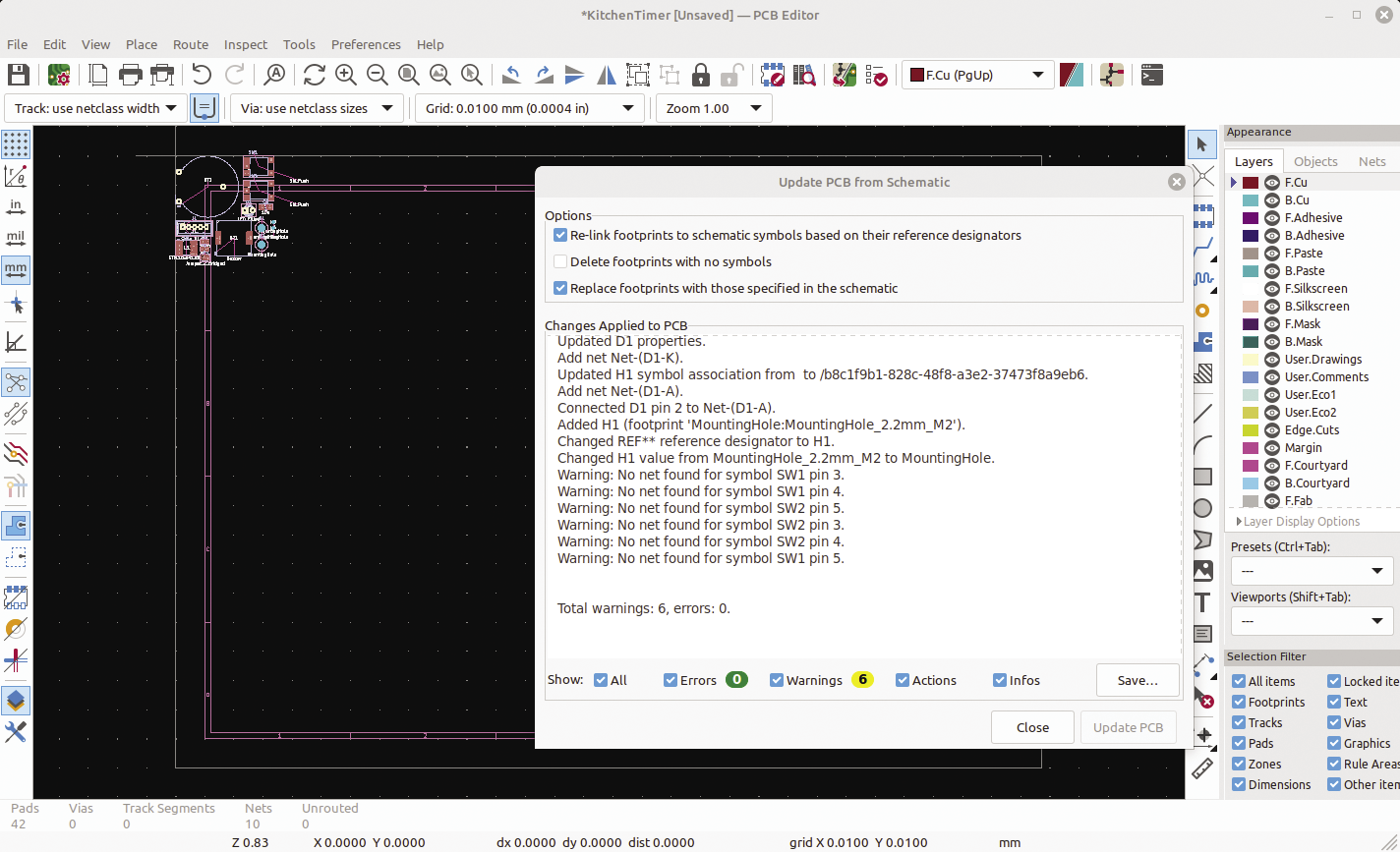The height and width of the screenshot is (852, 1400).
Task: Open Find text with the magnifier icon
Action: (274, 75)
